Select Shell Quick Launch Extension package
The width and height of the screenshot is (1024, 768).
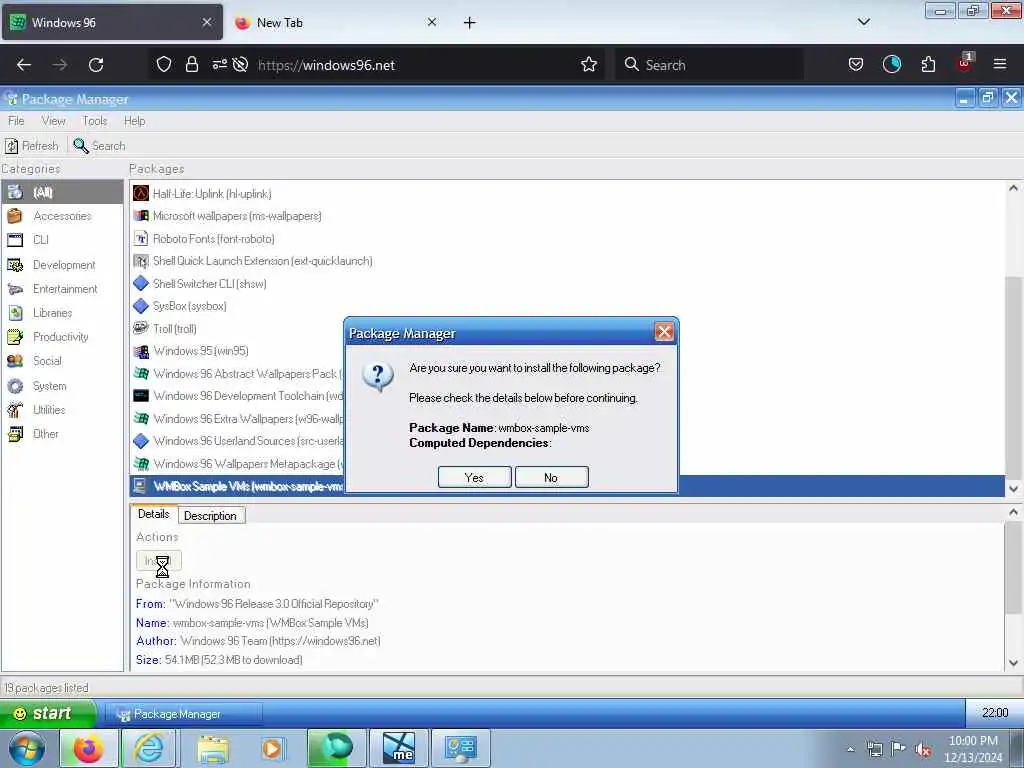click(x=567, y=261)
